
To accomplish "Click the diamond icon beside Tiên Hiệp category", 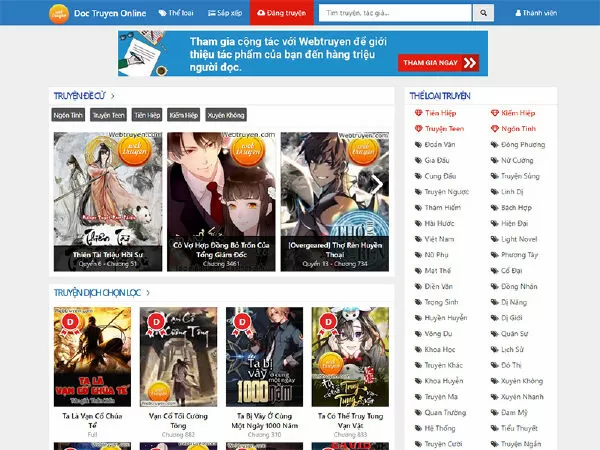I will point(418,113).
